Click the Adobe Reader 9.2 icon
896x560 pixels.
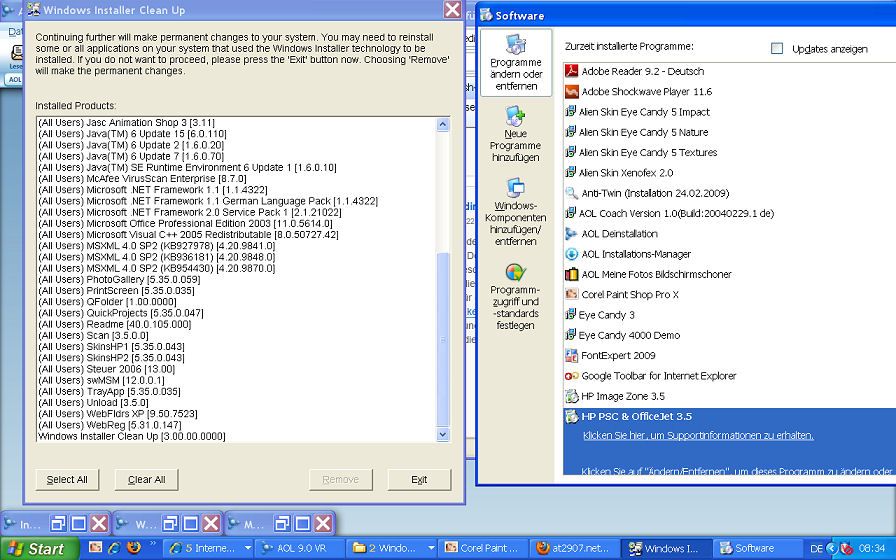[571, 71]
